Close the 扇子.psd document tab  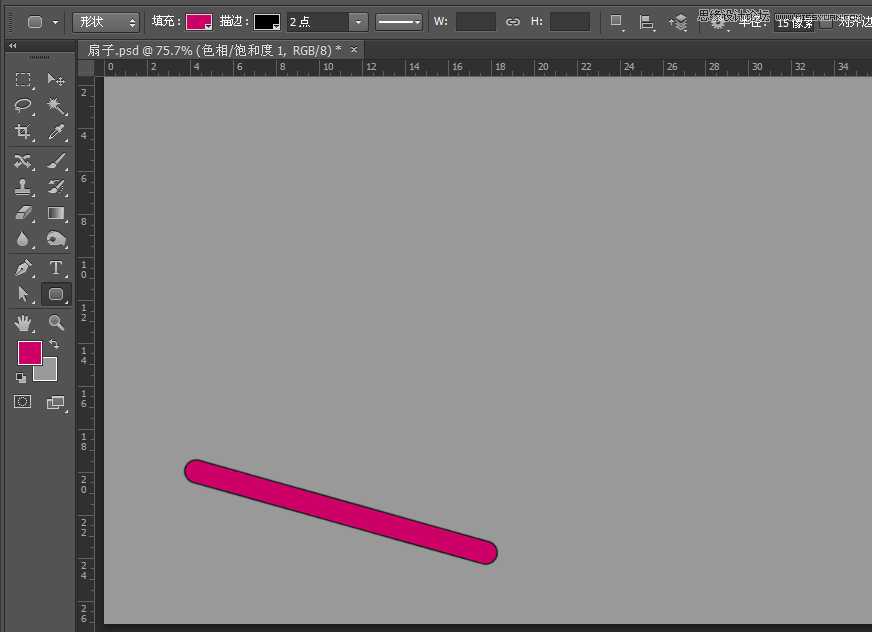(x=354, y=49)
